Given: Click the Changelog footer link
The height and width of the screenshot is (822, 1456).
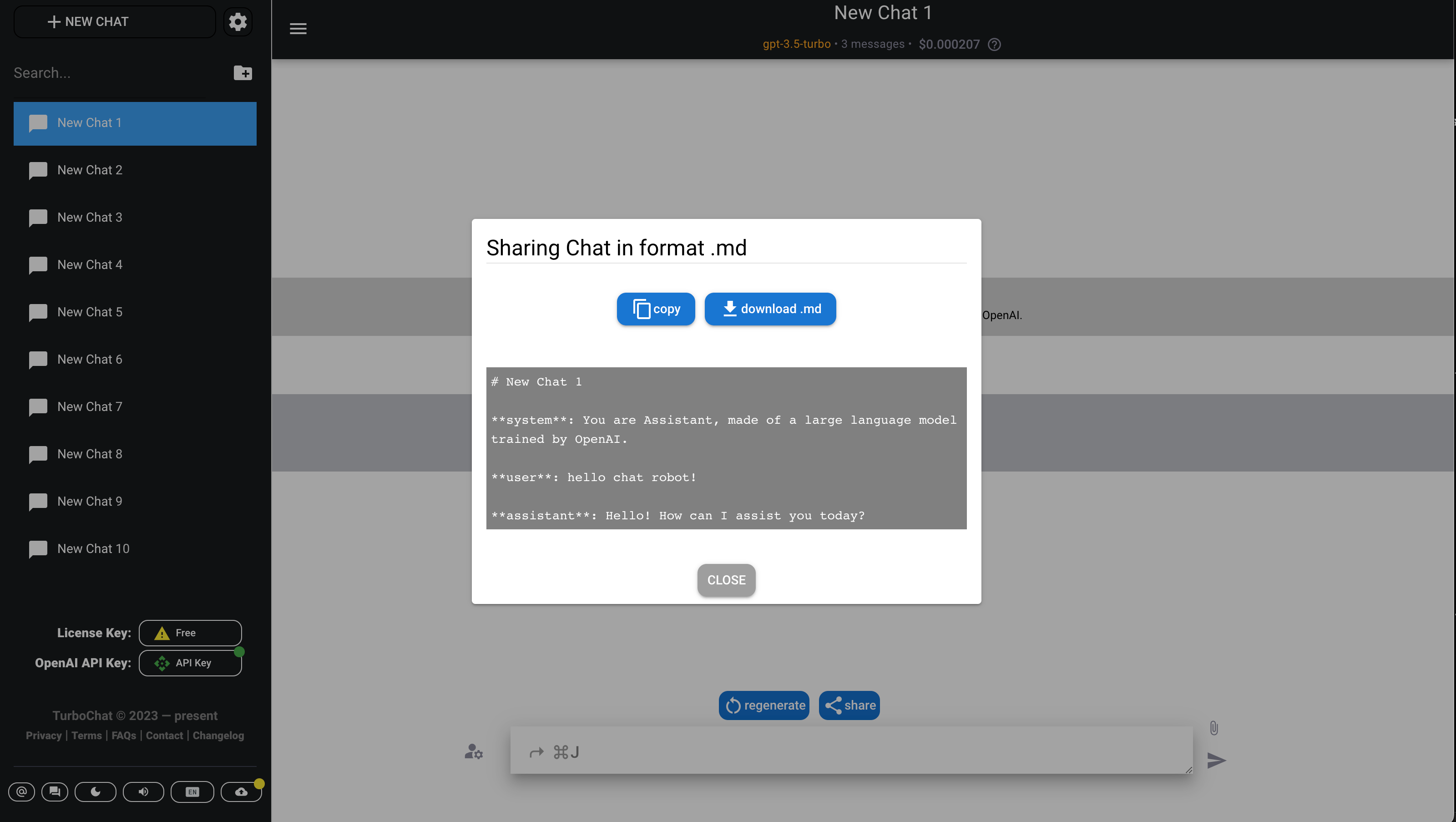Looking at the screenshot, I should point(218,736).
